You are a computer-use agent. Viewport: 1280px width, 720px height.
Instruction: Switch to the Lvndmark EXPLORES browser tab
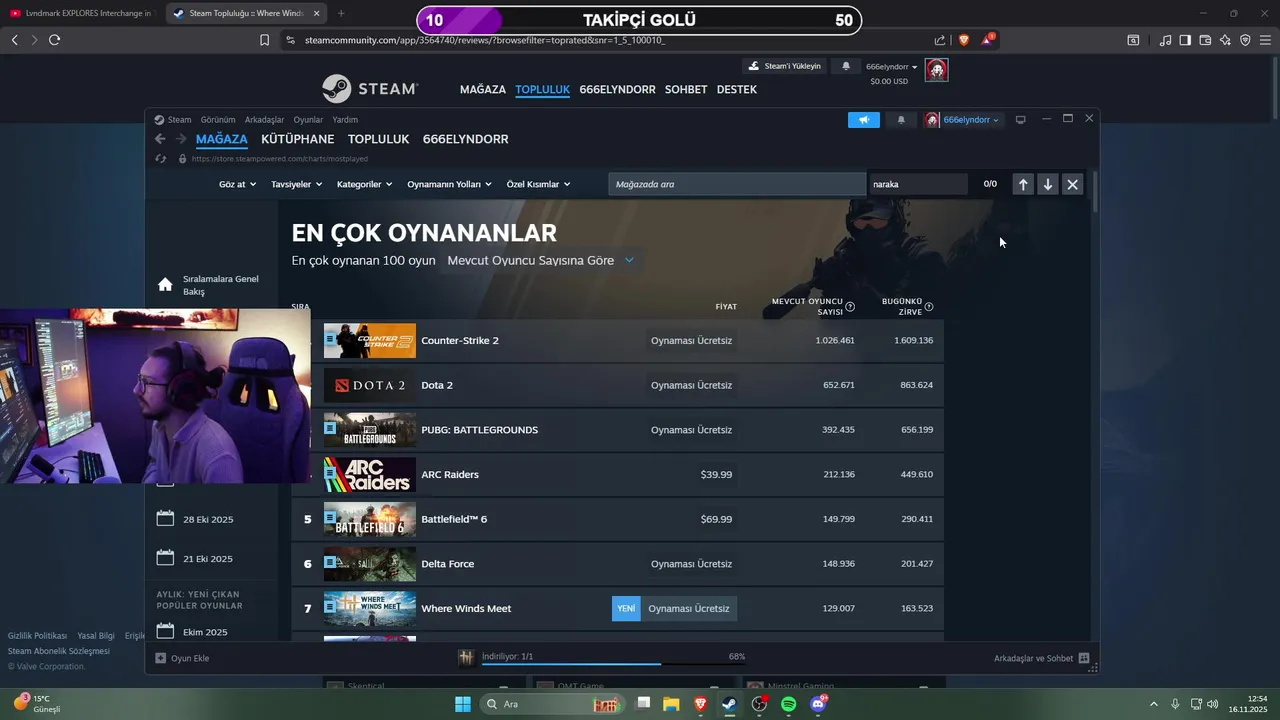pos(81,13)
